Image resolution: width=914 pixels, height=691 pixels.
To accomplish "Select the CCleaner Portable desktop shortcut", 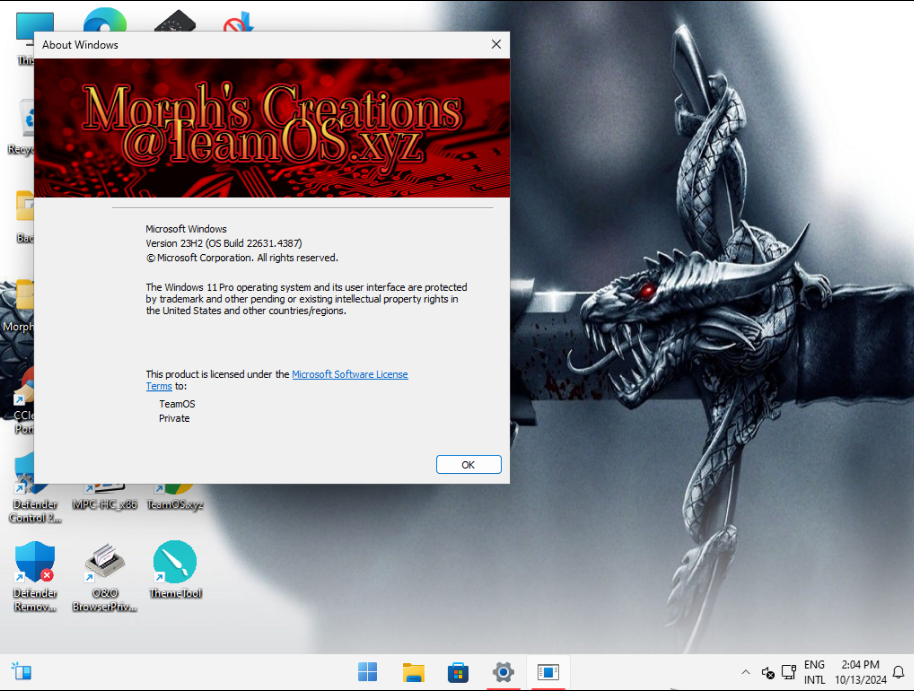I will (x=23, y=402).
